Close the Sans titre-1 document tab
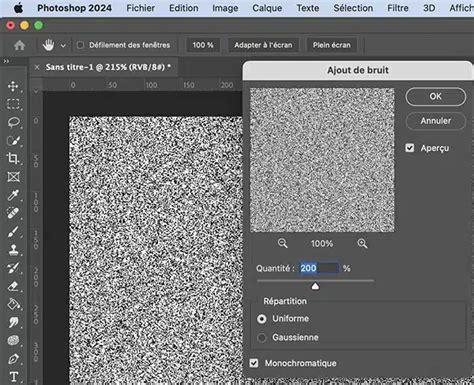474x385 pixels. coord(37,67)
